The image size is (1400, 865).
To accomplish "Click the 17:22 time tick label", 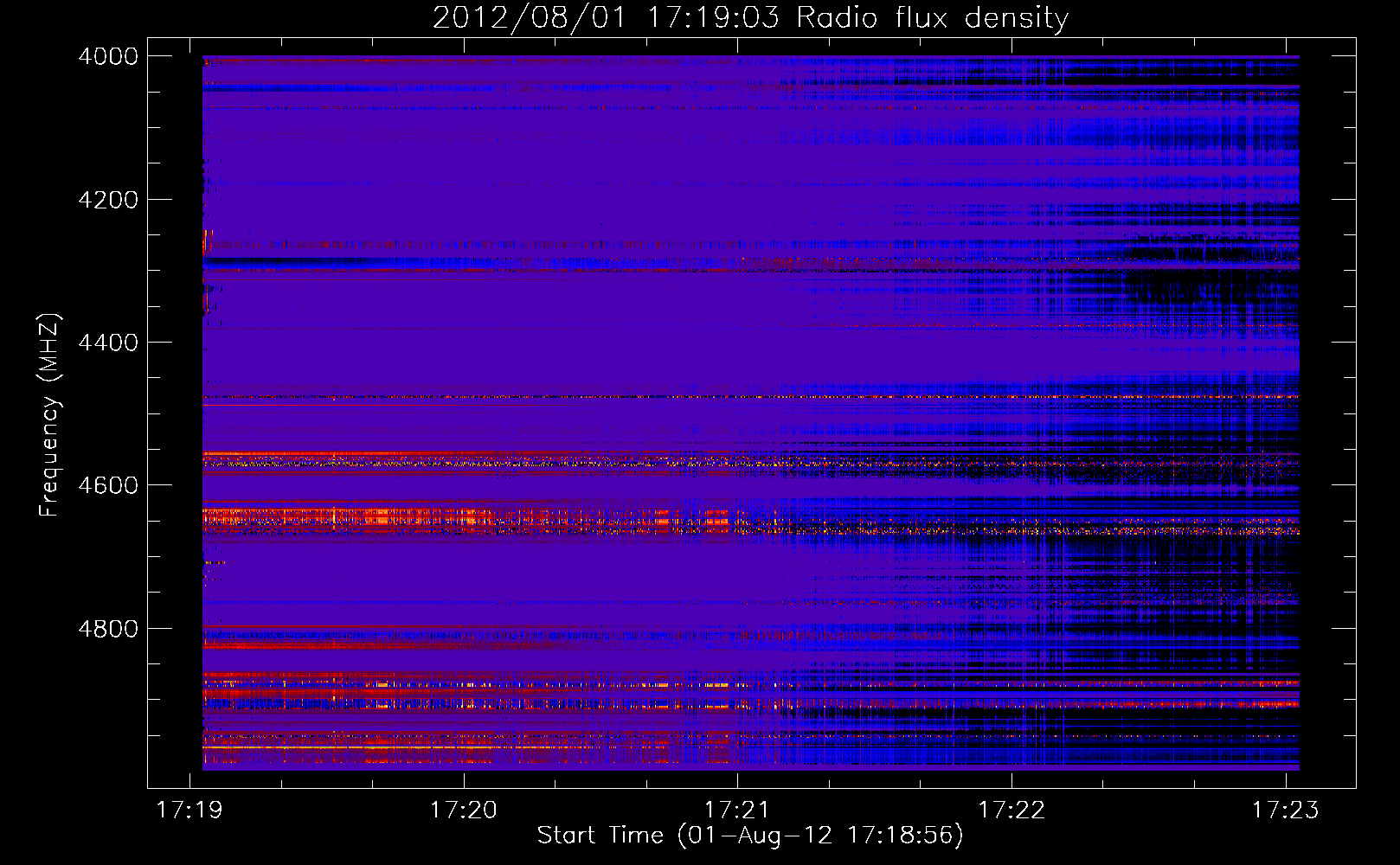I will (x=1011, y=810).
